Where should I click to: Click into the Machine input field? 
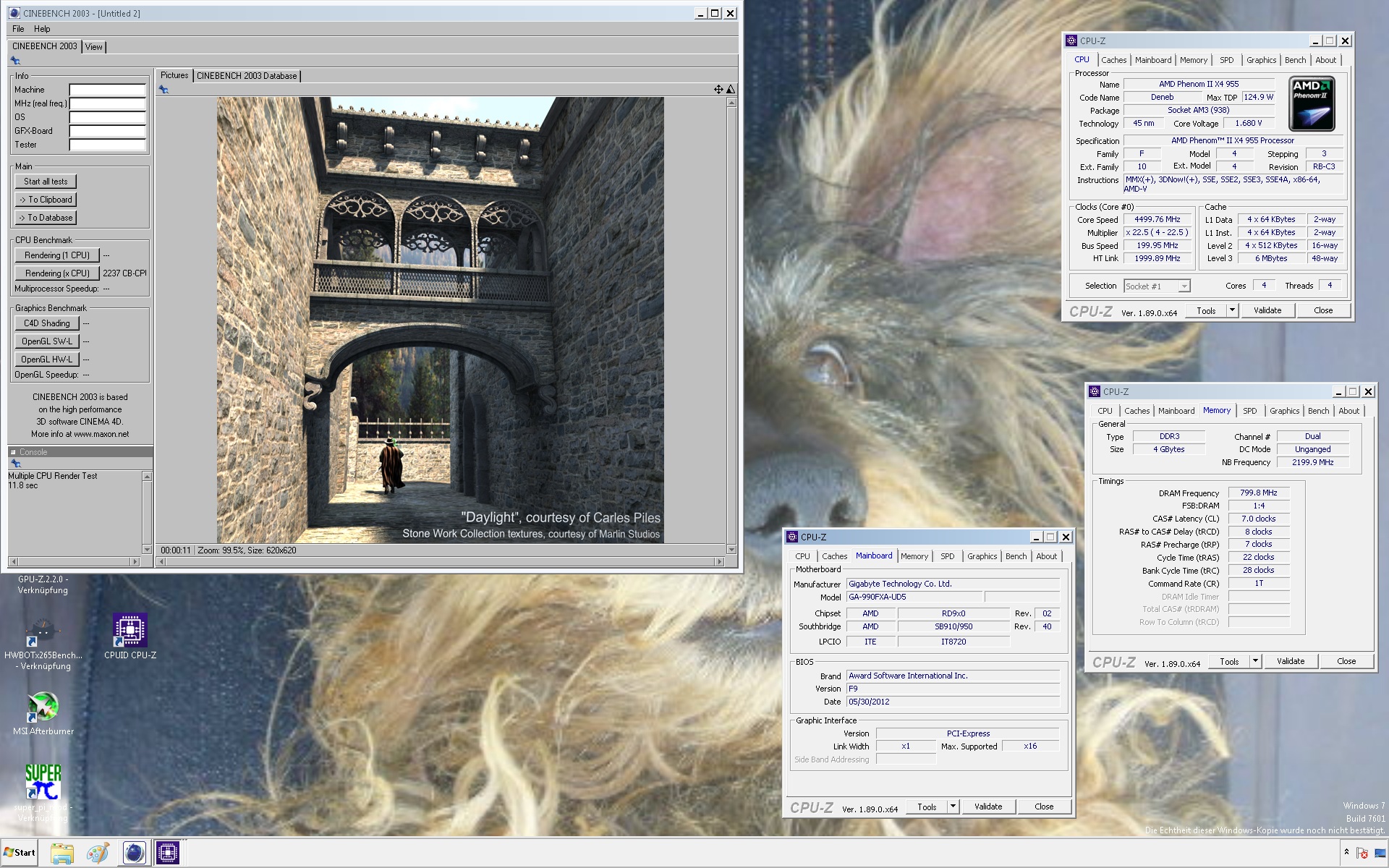108,90
